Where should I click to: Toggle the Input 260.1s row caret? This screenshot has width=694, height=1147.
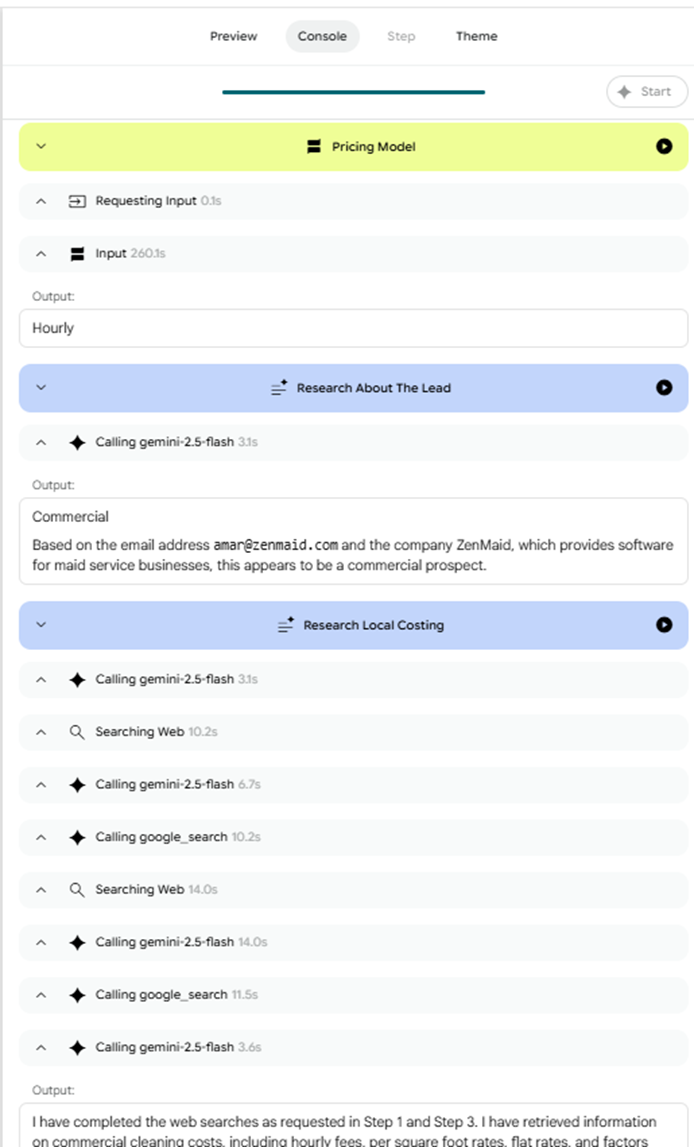pos(41,254)
